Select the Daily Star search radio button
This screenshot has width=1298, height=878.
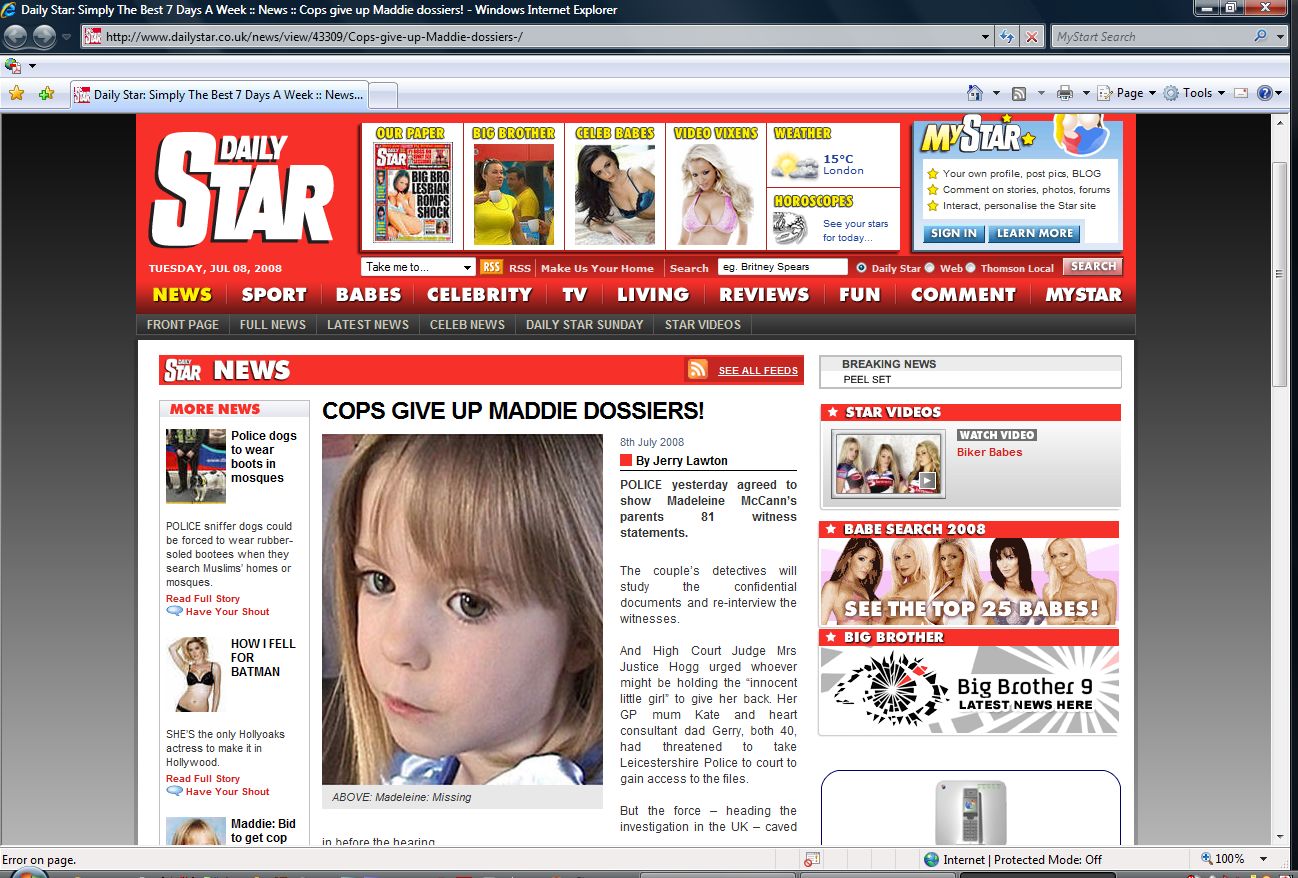861,268
